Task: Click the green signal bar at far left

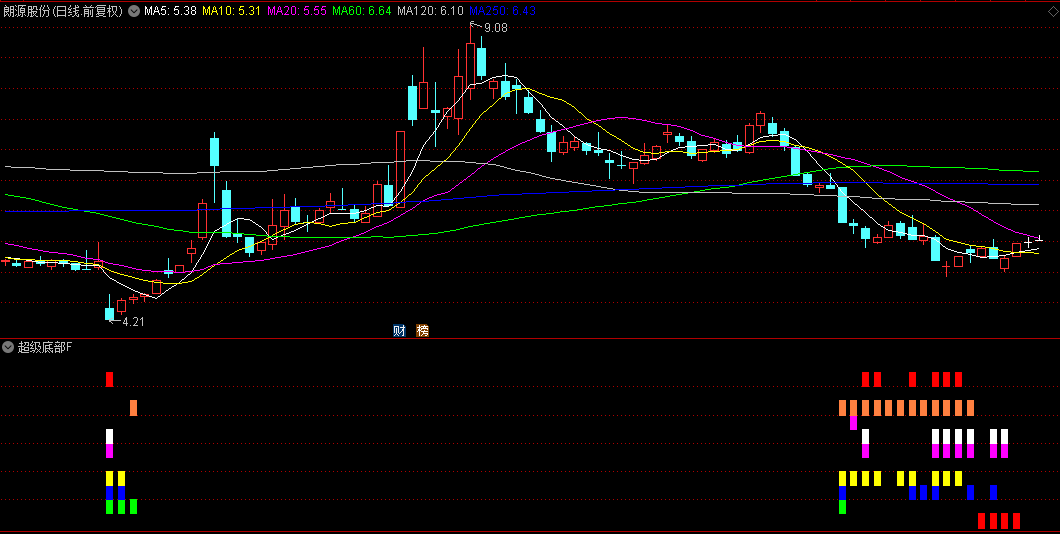Action: tap(110, 506)
